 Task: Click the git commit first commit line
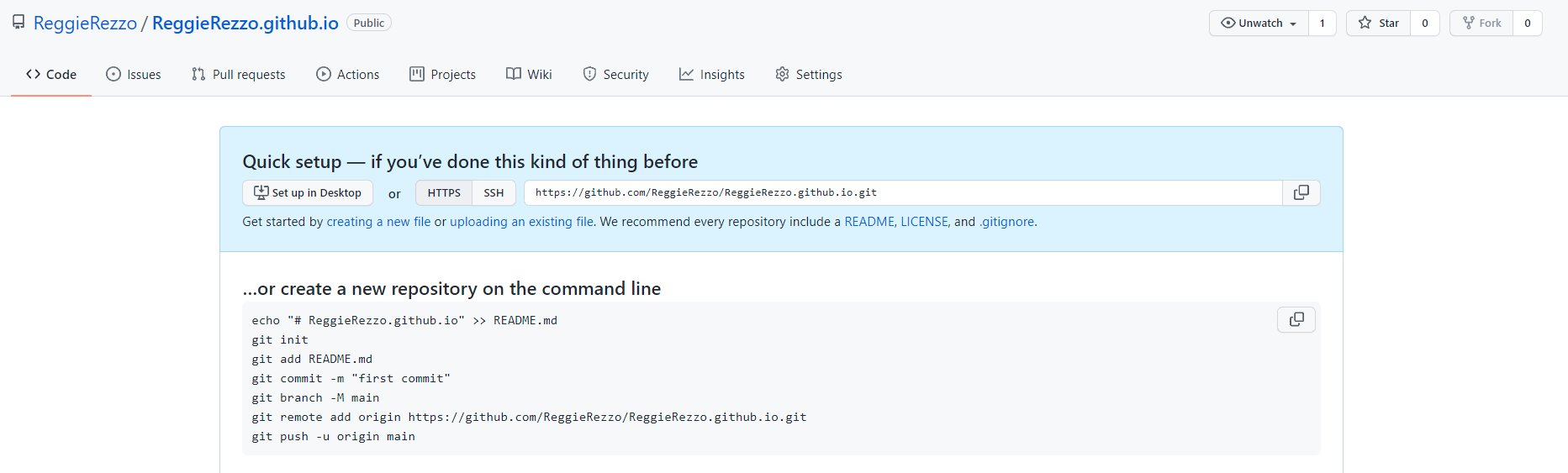tap(351, 378)
